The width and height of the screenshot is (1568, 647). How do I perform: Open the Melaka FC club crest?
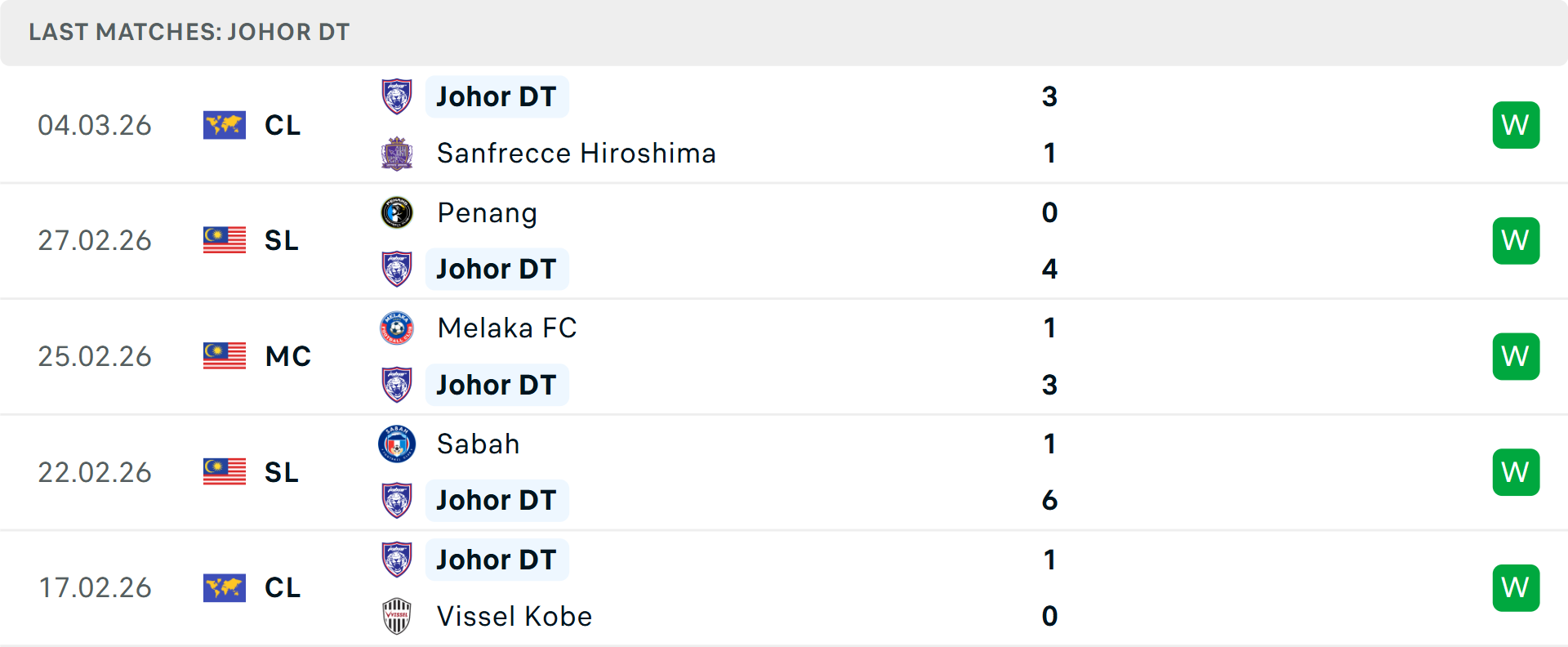pyautogui.click(x=397, y=328)
